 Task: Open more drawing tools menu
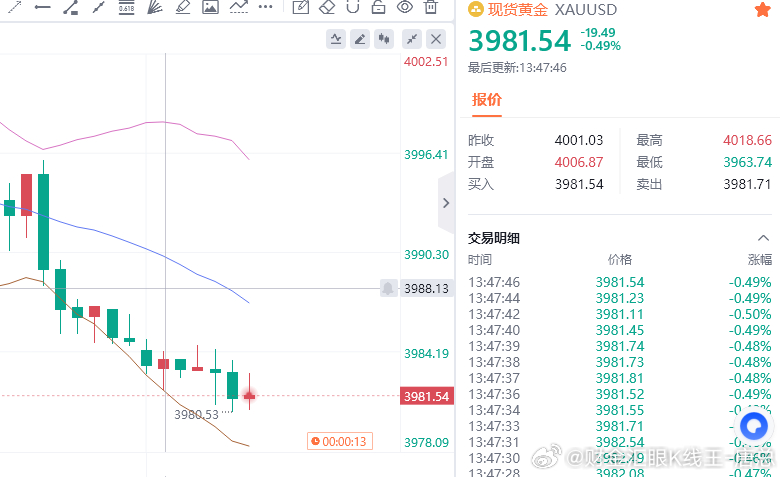coord(266,6)
